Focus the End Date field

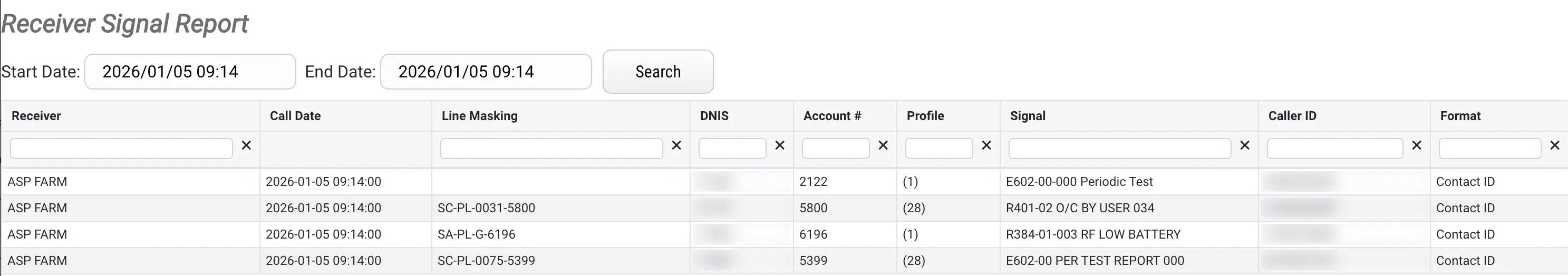click(x=486, y=72)
